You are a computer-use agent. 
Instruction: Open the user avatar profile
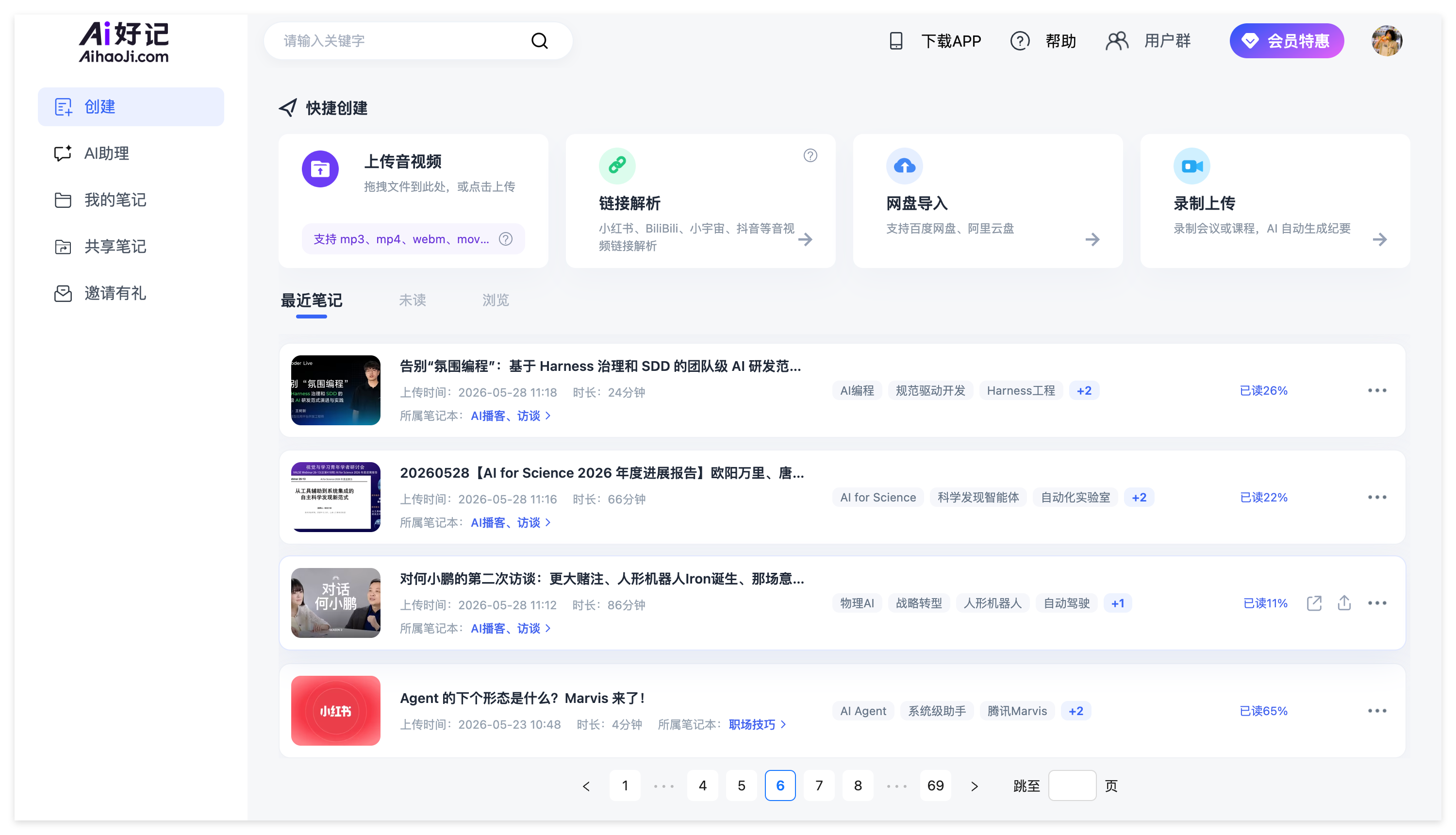point(1387,41)
